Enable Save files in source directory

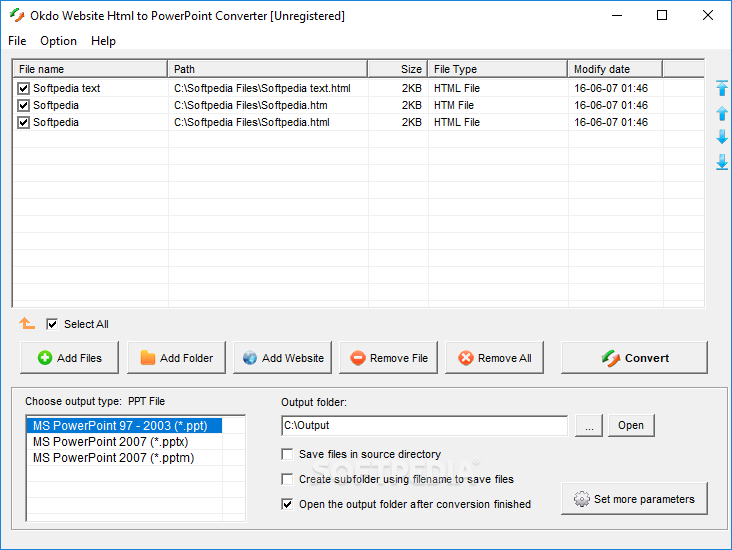point(287,454)
